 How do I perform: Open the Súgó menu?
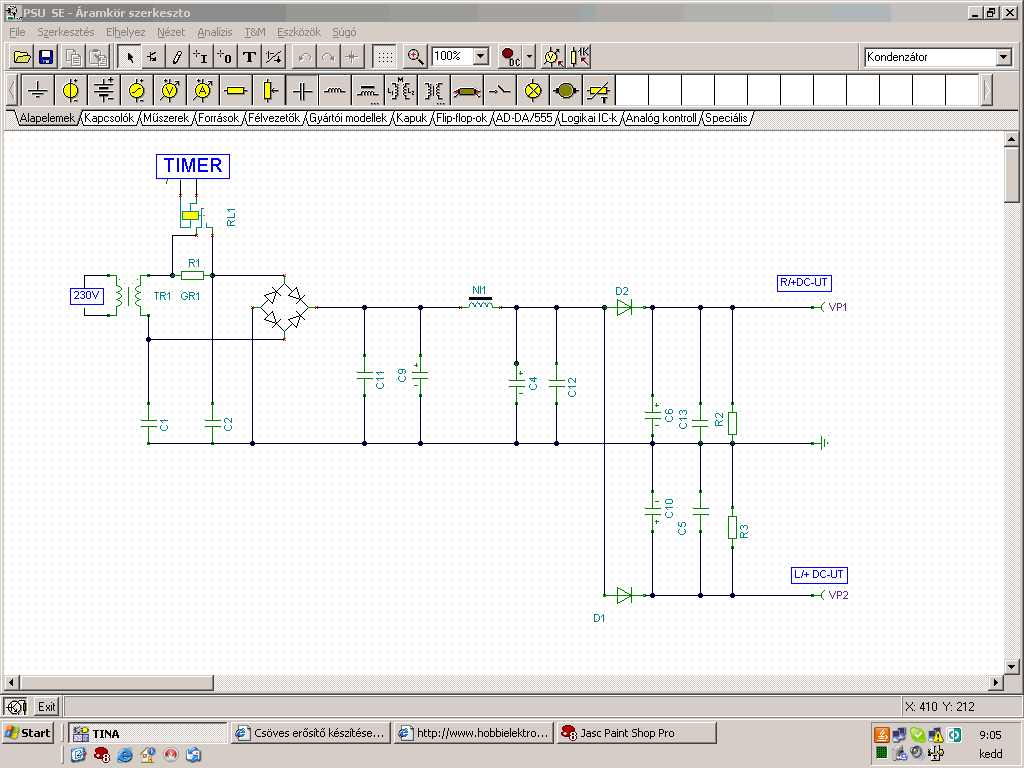pyautogui.click(x=344, y=32)
